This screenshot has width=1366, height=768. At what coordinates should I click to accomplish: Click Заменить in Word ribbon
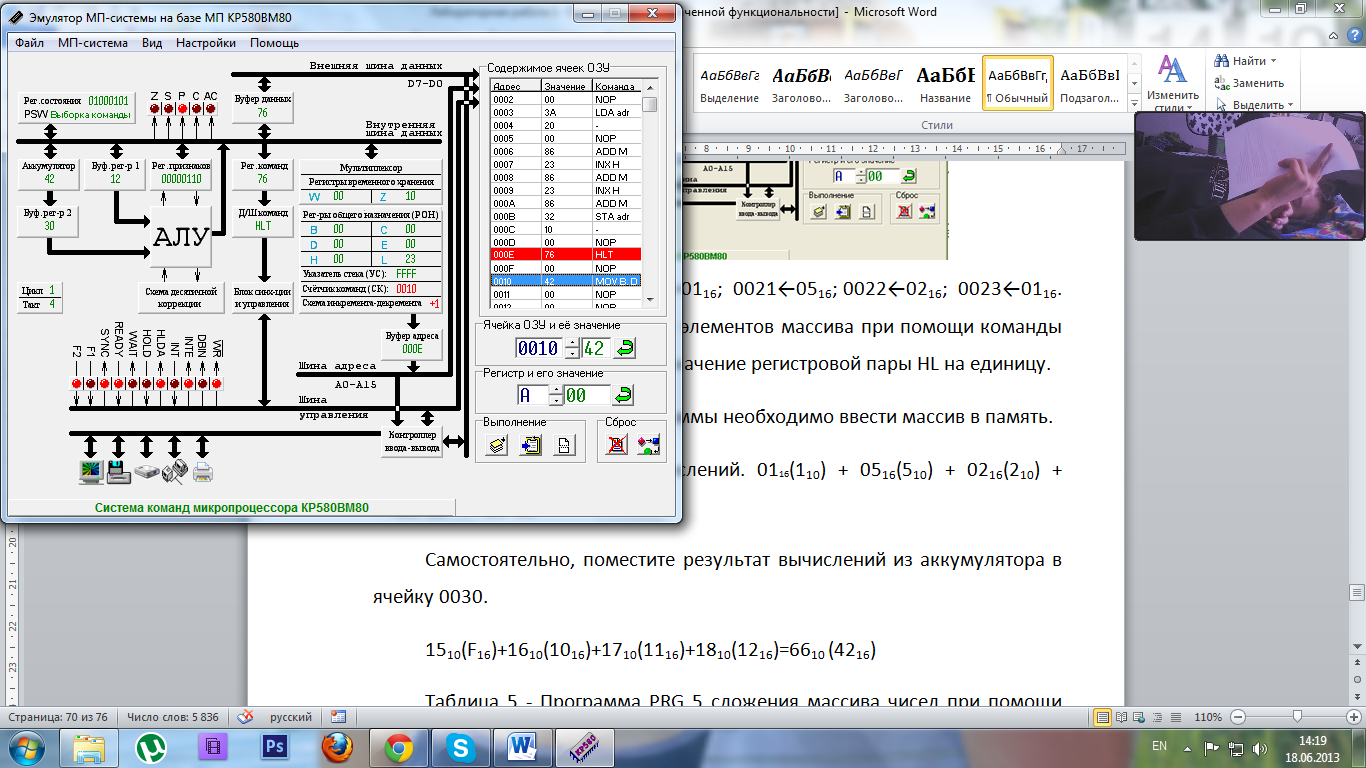[1250, 83]
